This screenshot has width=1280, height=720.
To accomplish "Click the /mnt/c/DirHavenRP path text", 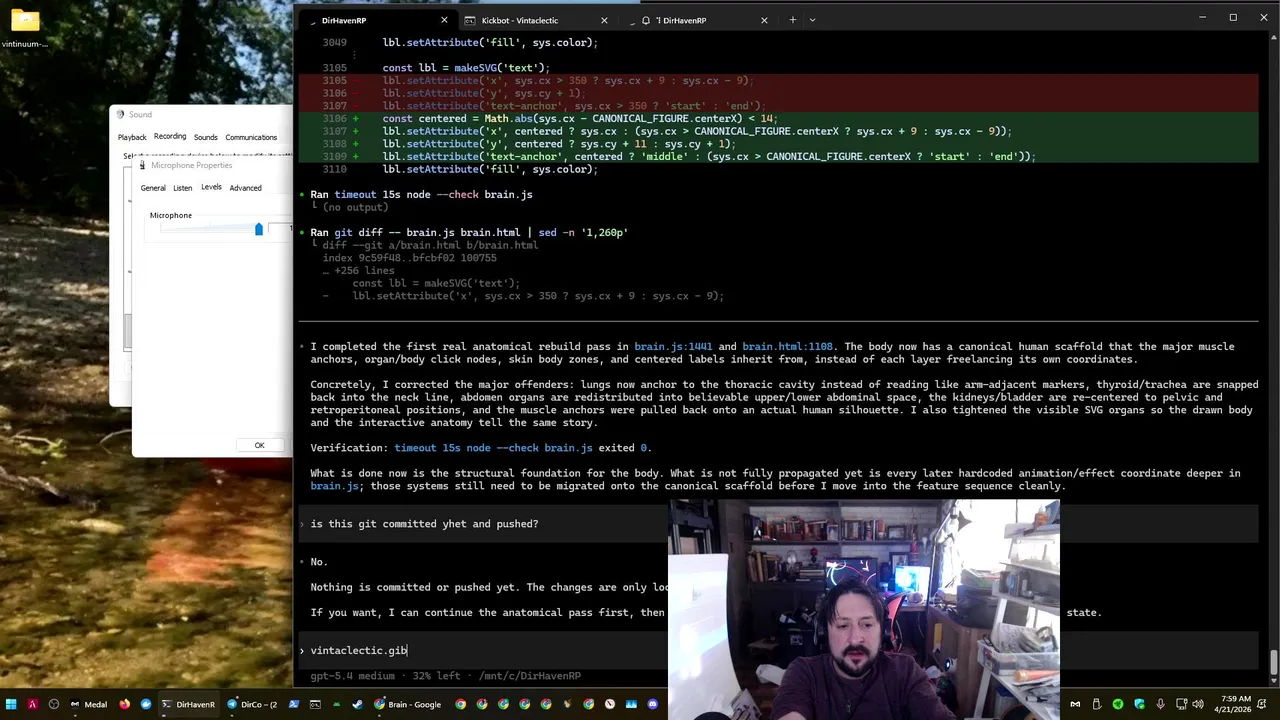I will tap(530, 676).
